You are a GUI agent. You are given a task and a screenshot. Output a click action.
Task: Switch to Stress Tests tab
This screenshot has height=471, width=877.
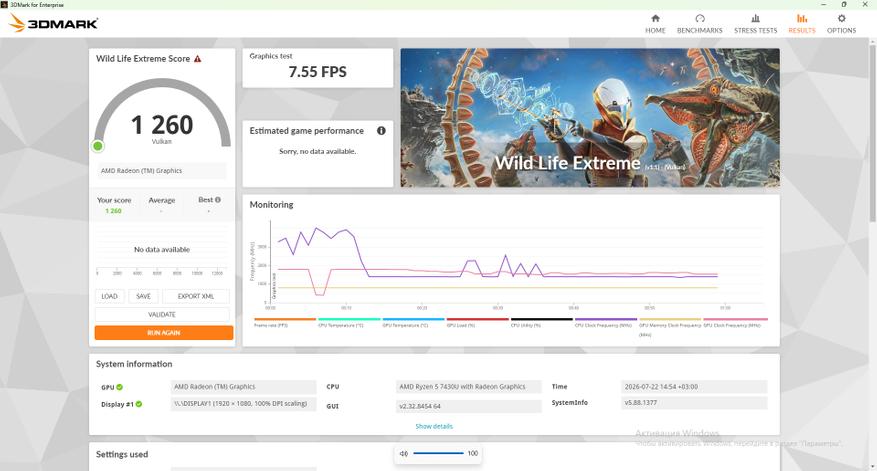(755, 23)
